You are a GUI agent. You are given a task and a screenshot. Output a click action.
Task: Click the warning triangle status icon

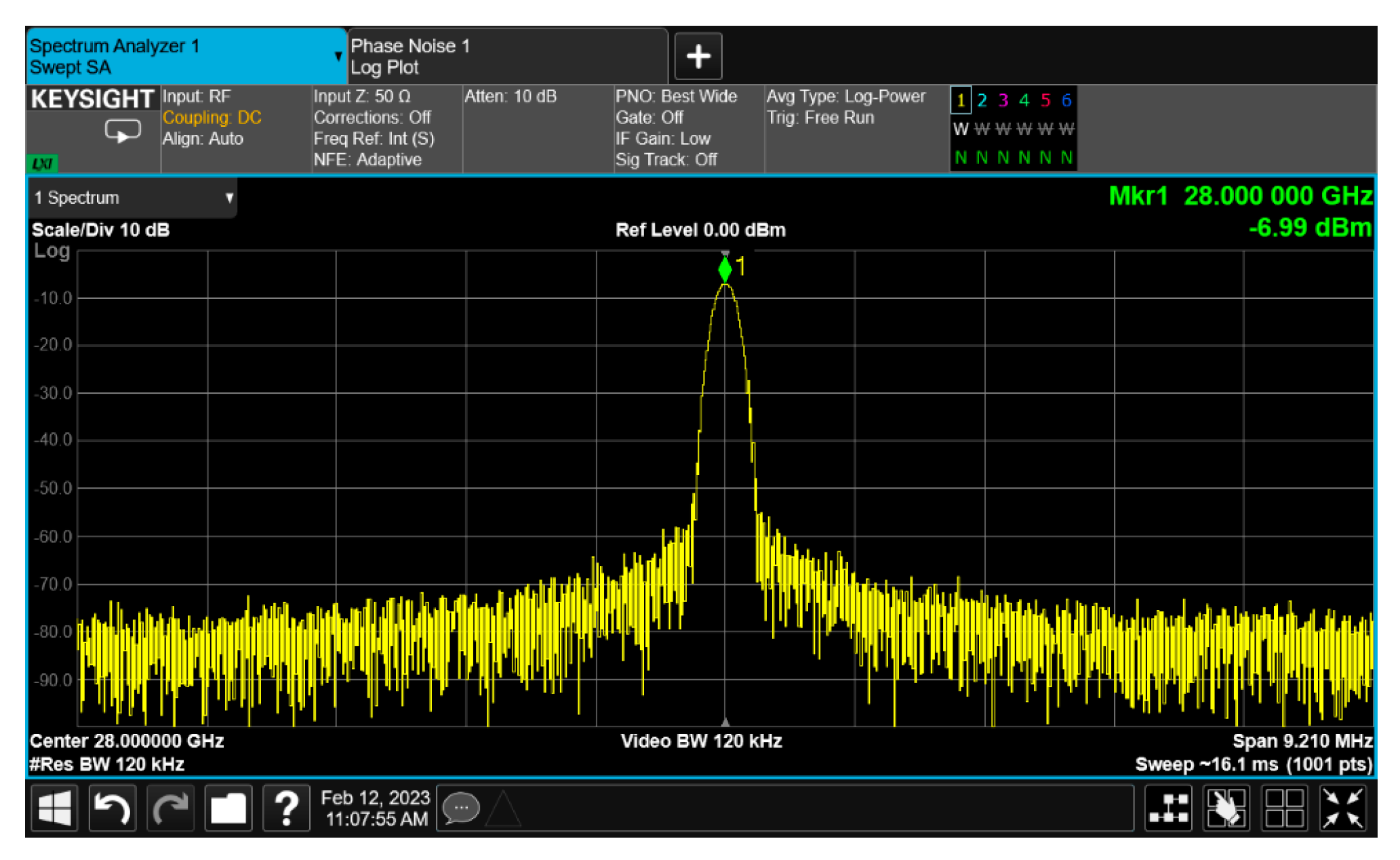pos(503,808)
